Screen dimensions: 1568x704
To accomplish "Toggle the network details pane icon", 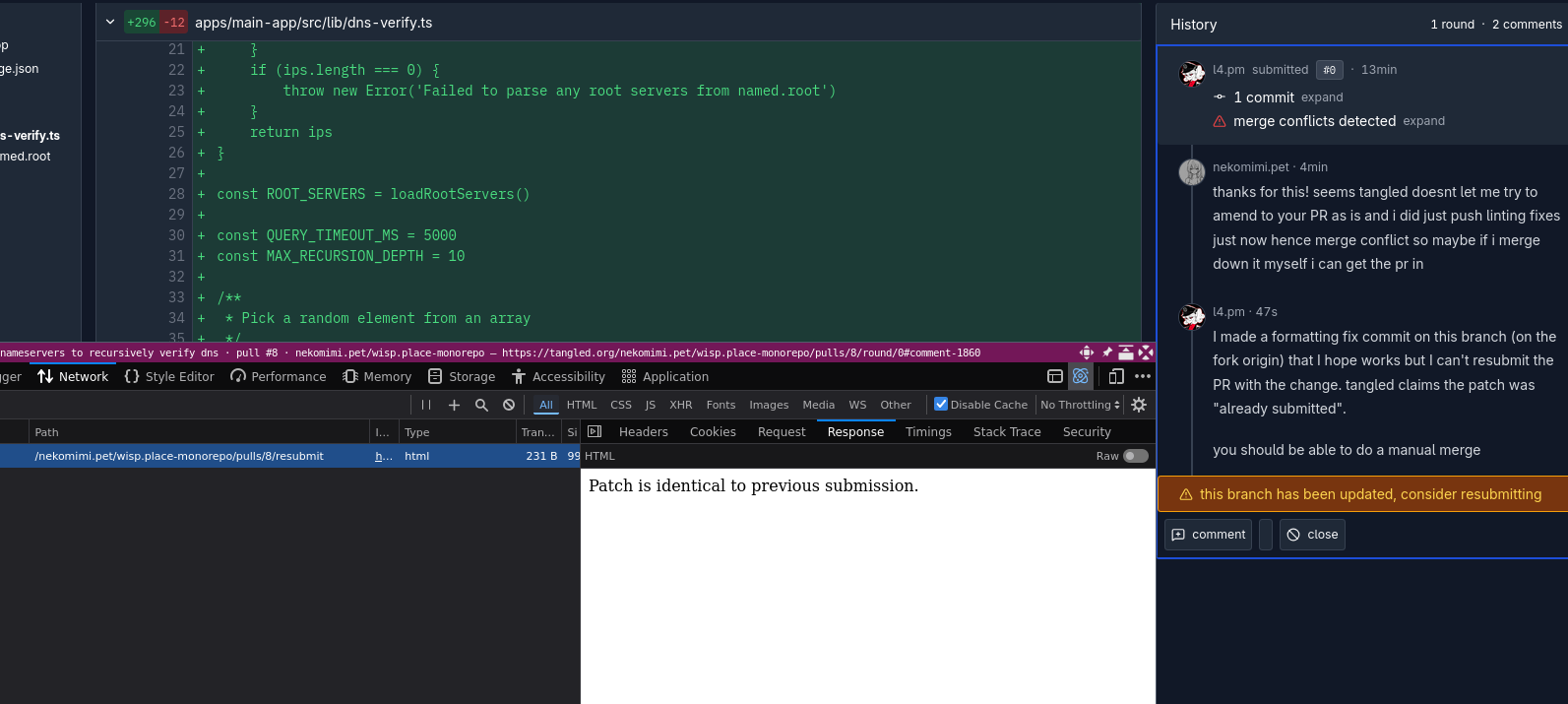I will tap(595, 431).
